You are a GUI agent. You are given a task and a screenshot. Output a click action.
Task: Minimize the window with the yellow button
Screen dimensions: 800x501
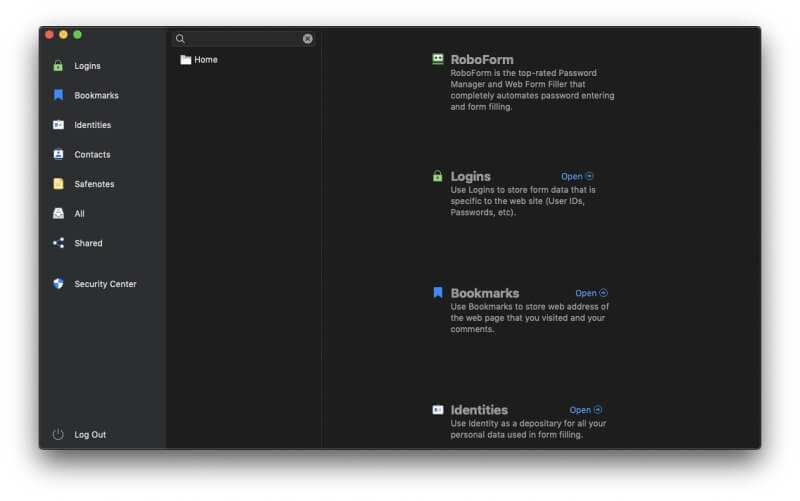[x=63, y=35]
